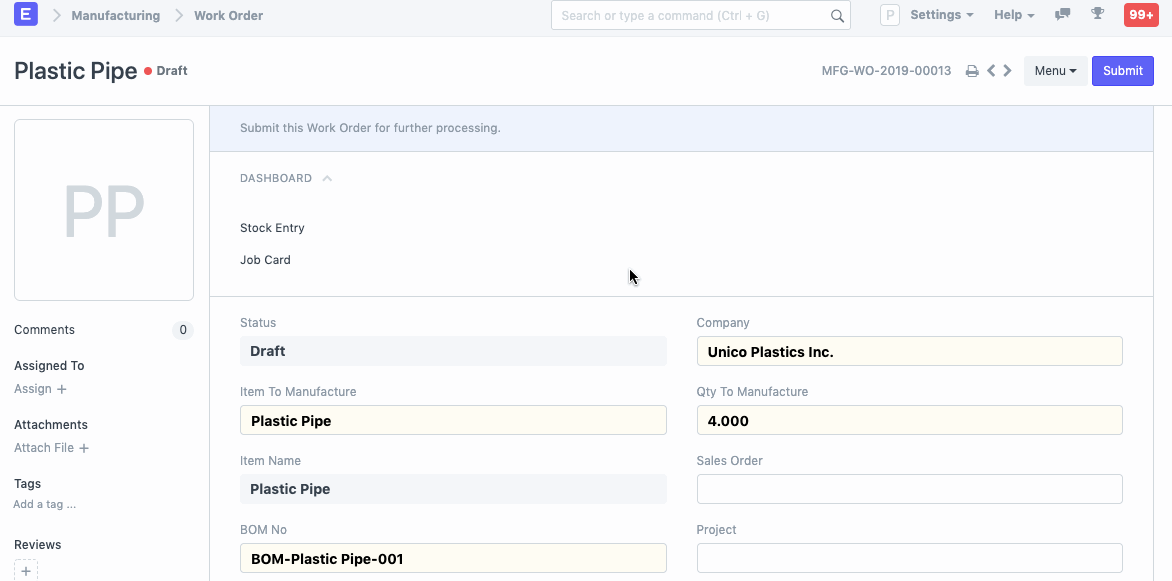Open the Help dropdown
Viewport: 1172px width, 581px height.
coord(1014,15)
